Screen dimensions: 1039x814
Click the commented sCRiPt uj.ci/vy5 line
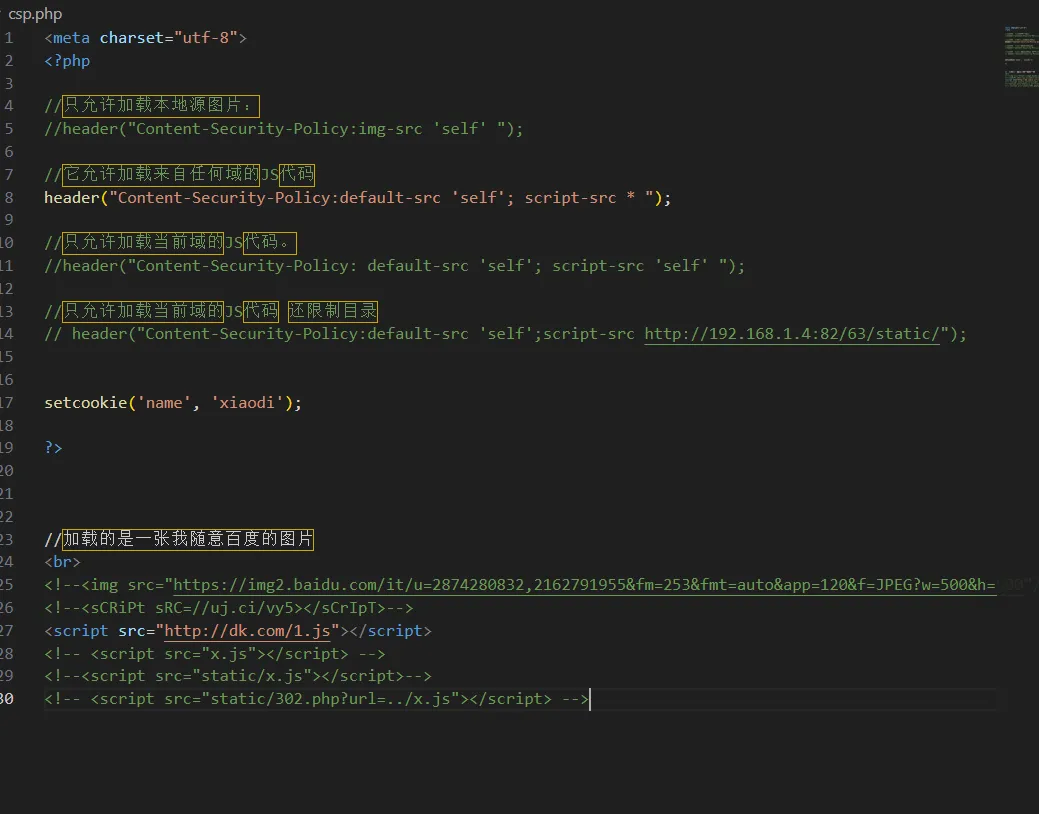[229, 608]
